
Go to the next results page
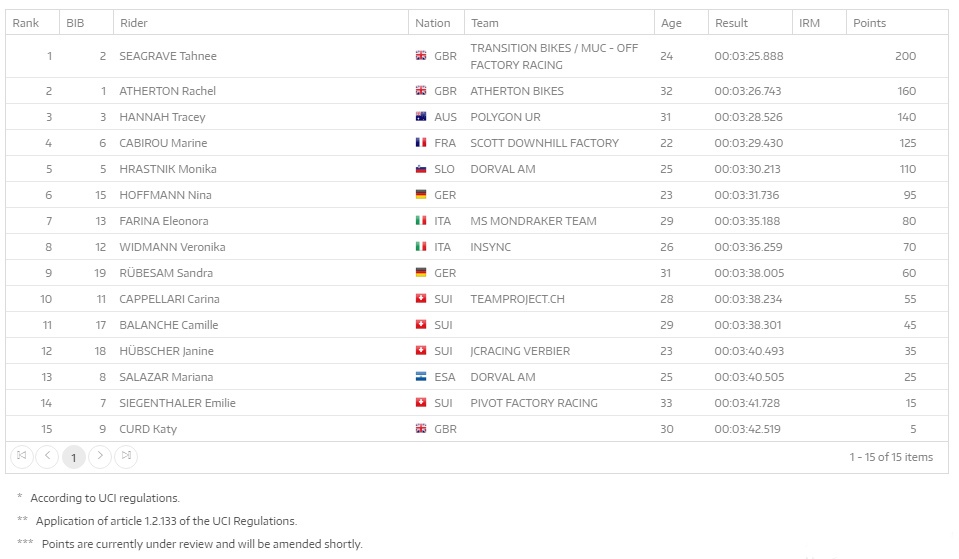click(100, 456)
